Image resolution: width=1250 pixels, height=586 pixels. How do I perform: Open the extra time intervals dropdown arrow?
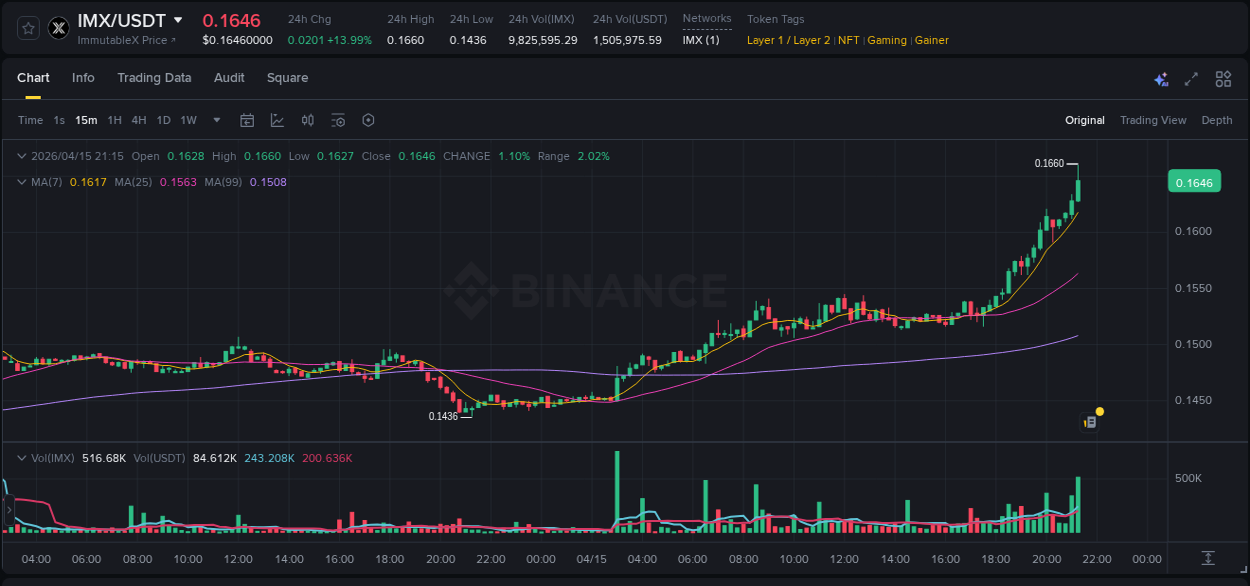[216, 120]
